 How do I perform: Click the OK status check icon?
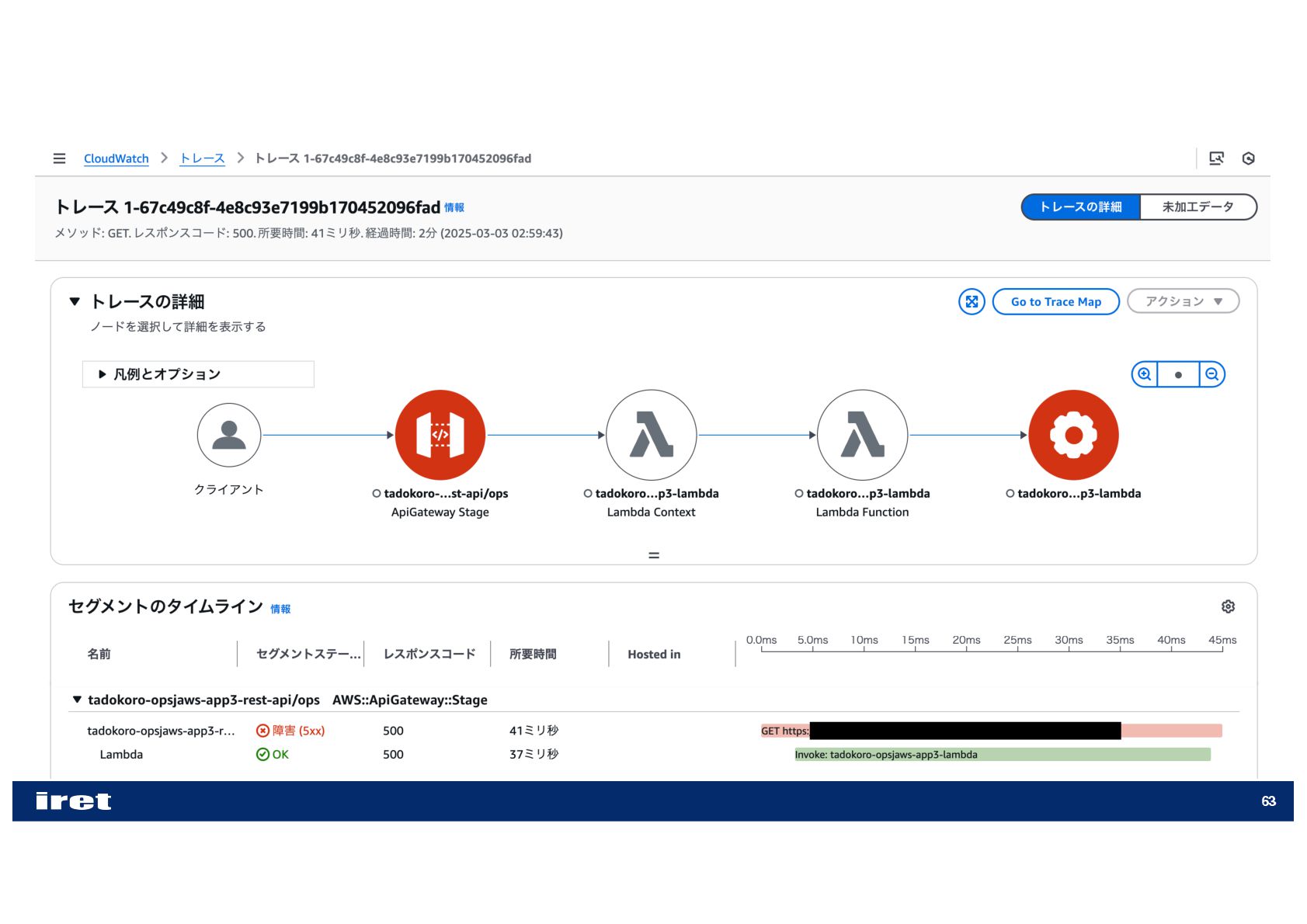click(x=262, y=755)
